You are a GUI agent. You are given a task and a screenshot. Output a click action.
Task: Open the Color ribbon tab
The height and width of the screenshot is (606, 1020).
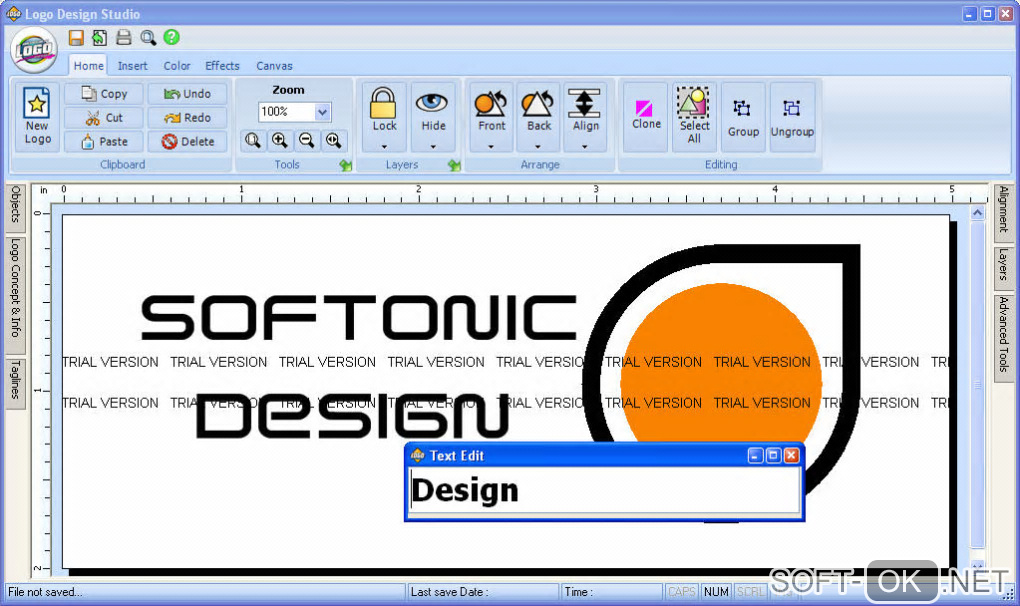(176, 66)
